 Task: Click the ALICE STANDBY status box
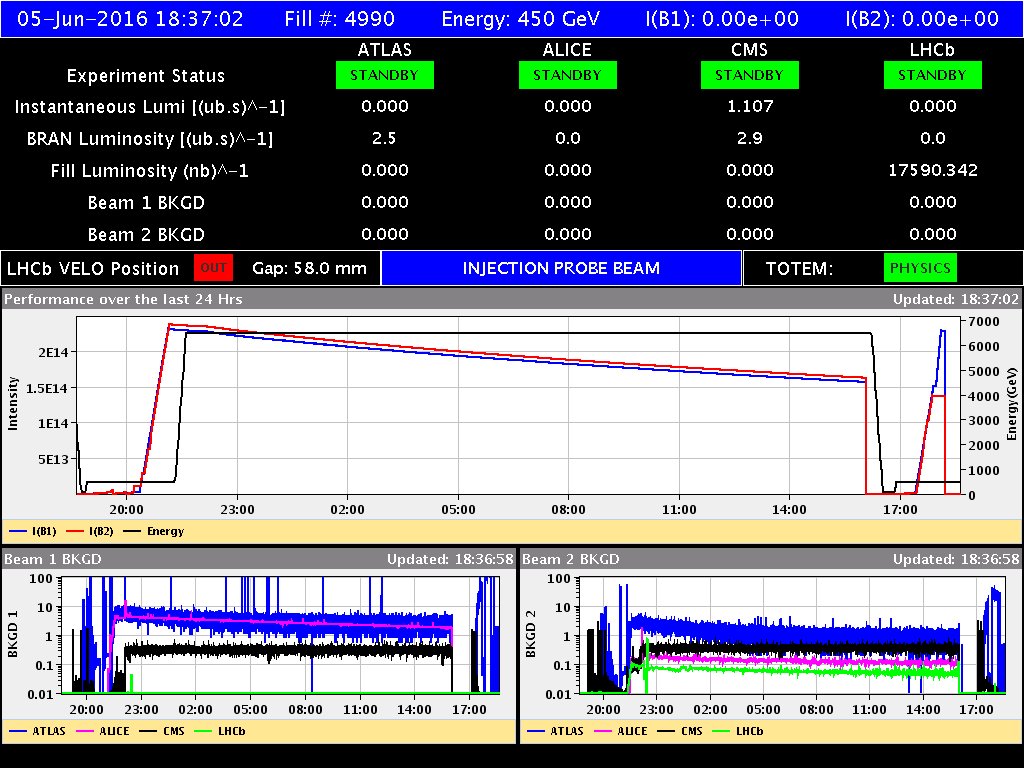point(568,75)
